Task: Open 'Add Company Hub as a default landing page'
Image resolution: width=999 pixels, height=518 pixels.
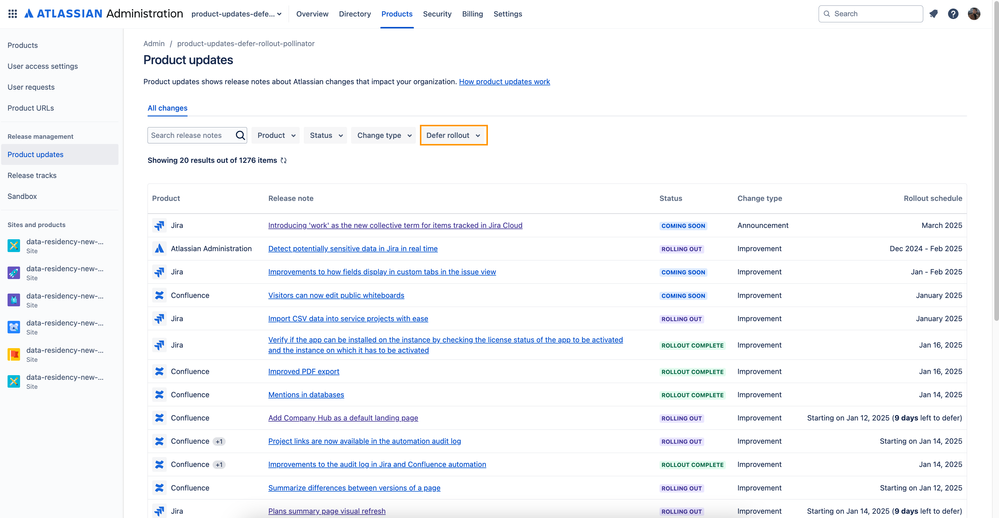Action: pos(343,418)
